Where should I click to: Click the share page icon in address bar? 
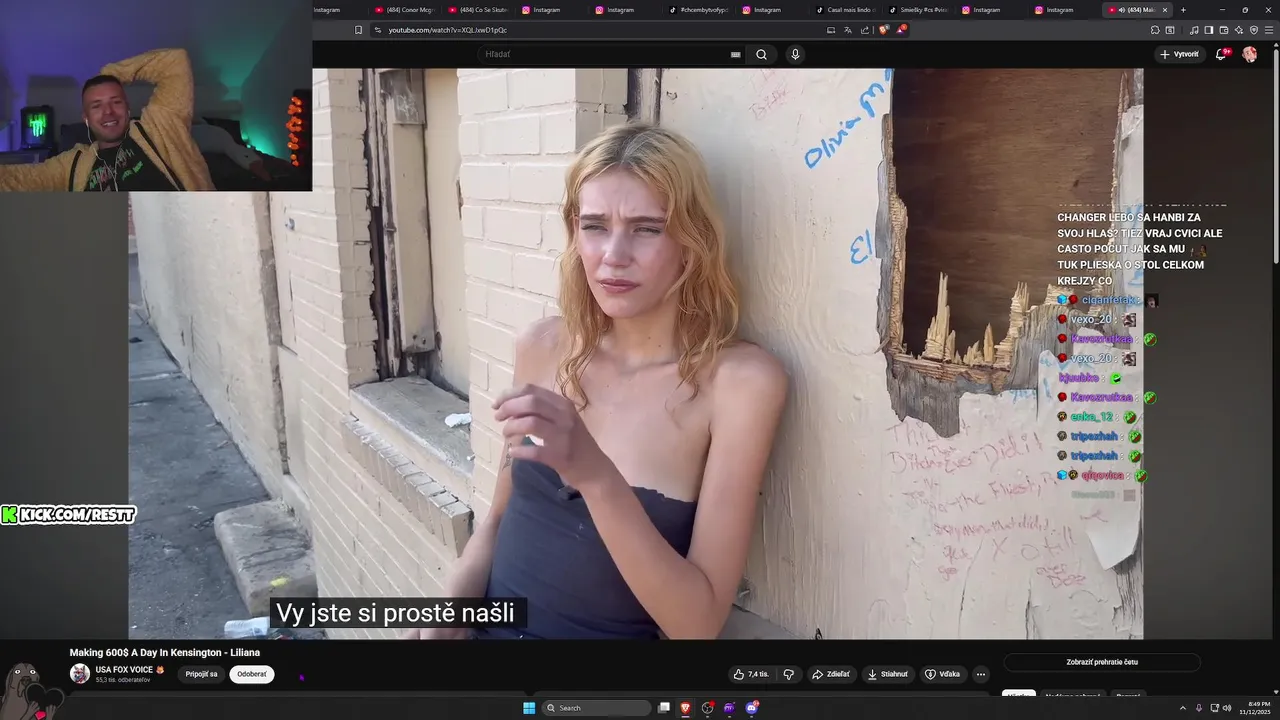pos(864,30)
